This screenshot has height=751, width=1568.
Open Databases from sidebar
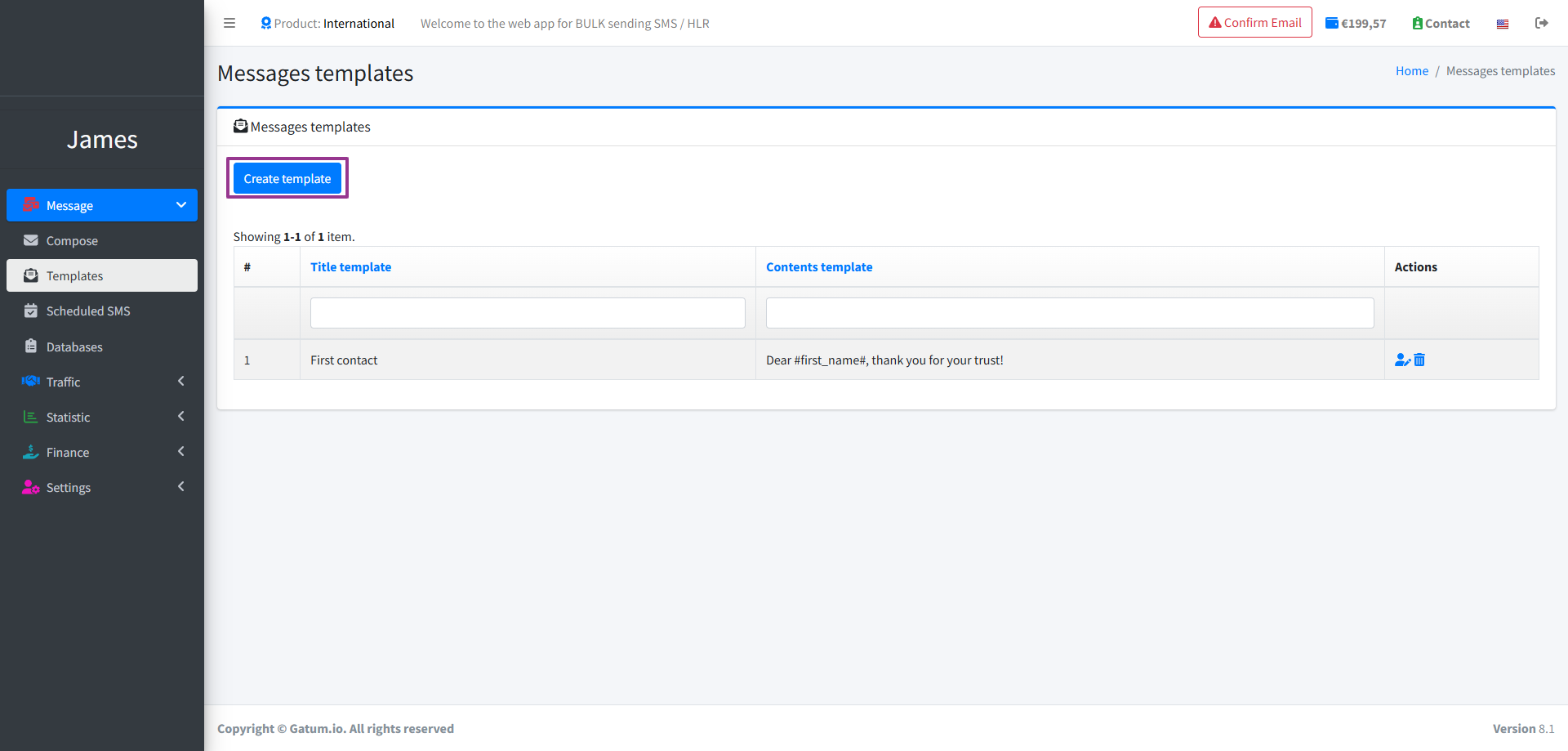pos(74,346)
